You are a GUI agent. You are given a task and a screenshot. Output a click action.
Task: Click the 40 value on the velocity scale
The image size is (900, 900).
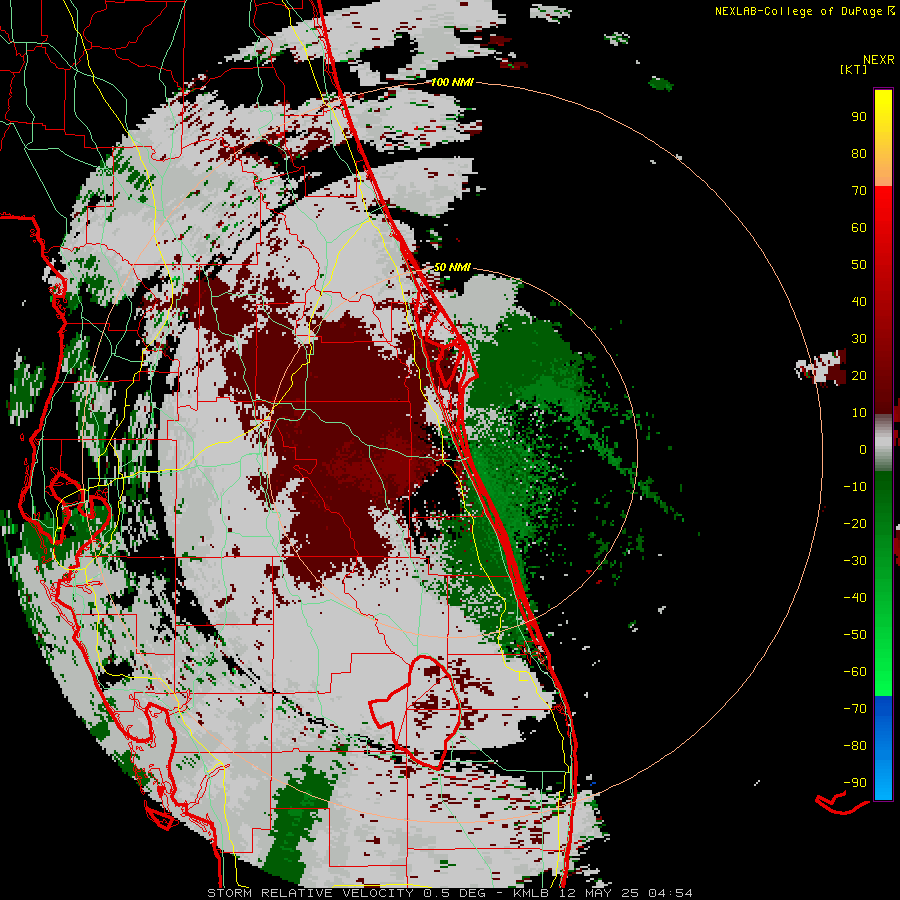tap(859, 302)
